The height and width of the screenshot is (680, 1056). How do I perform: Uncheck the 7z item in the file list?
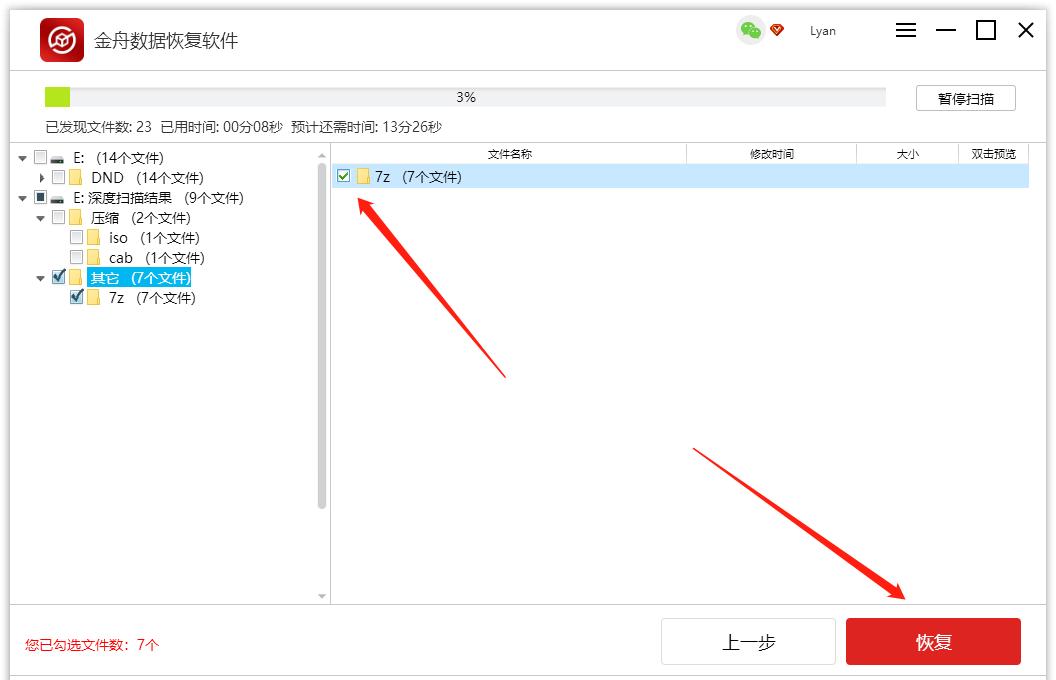point(342,176)
